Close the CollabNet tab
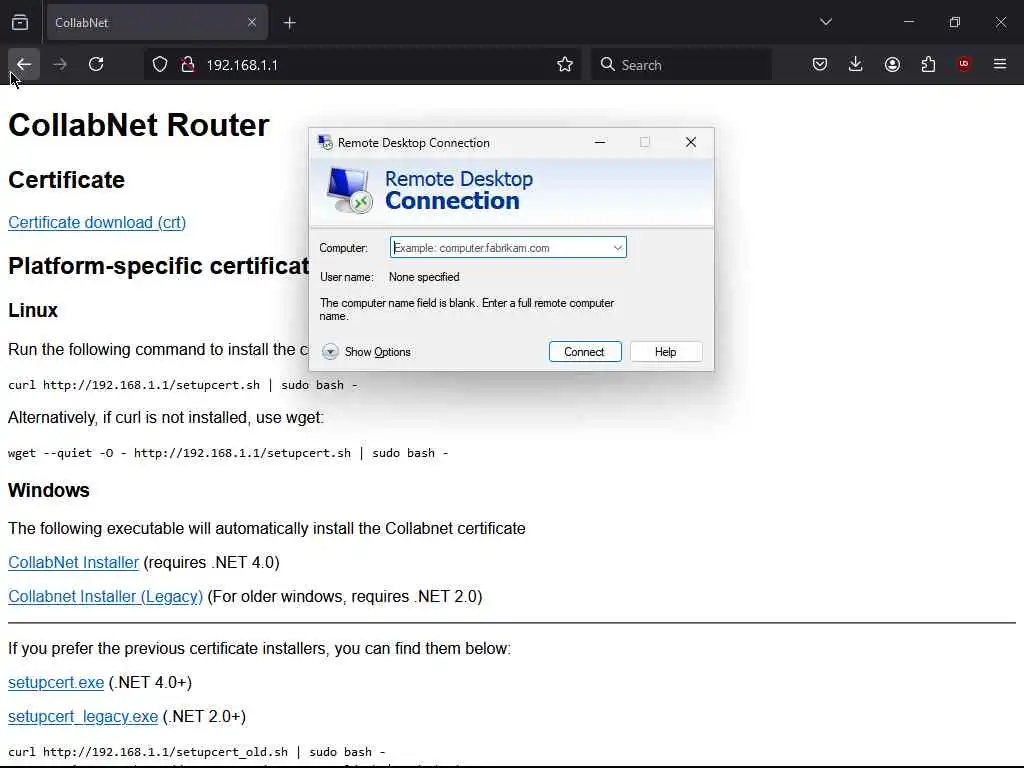 point(252,23)
